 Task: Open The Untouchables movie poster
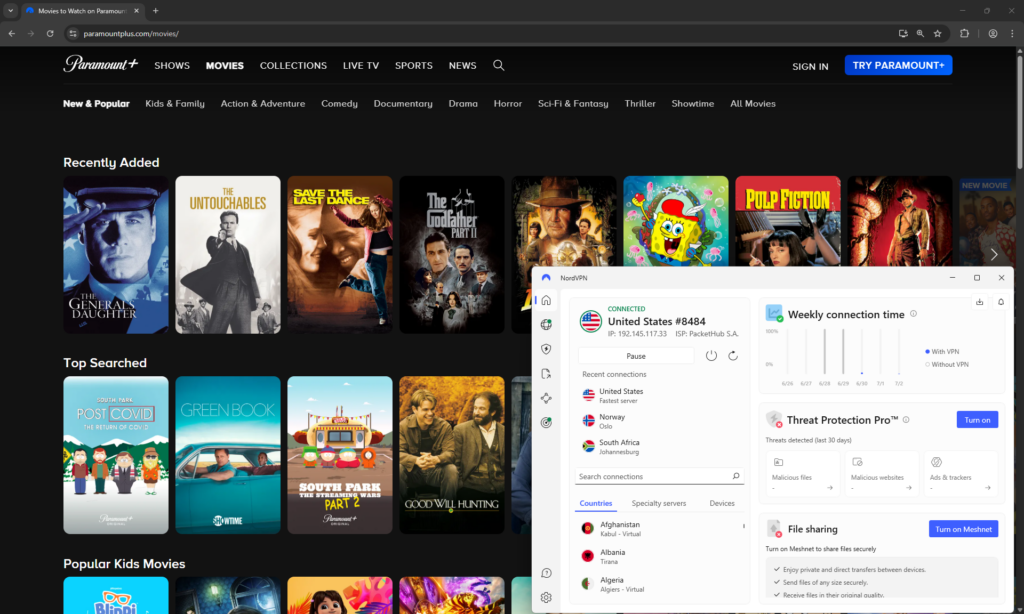(228, 255)
